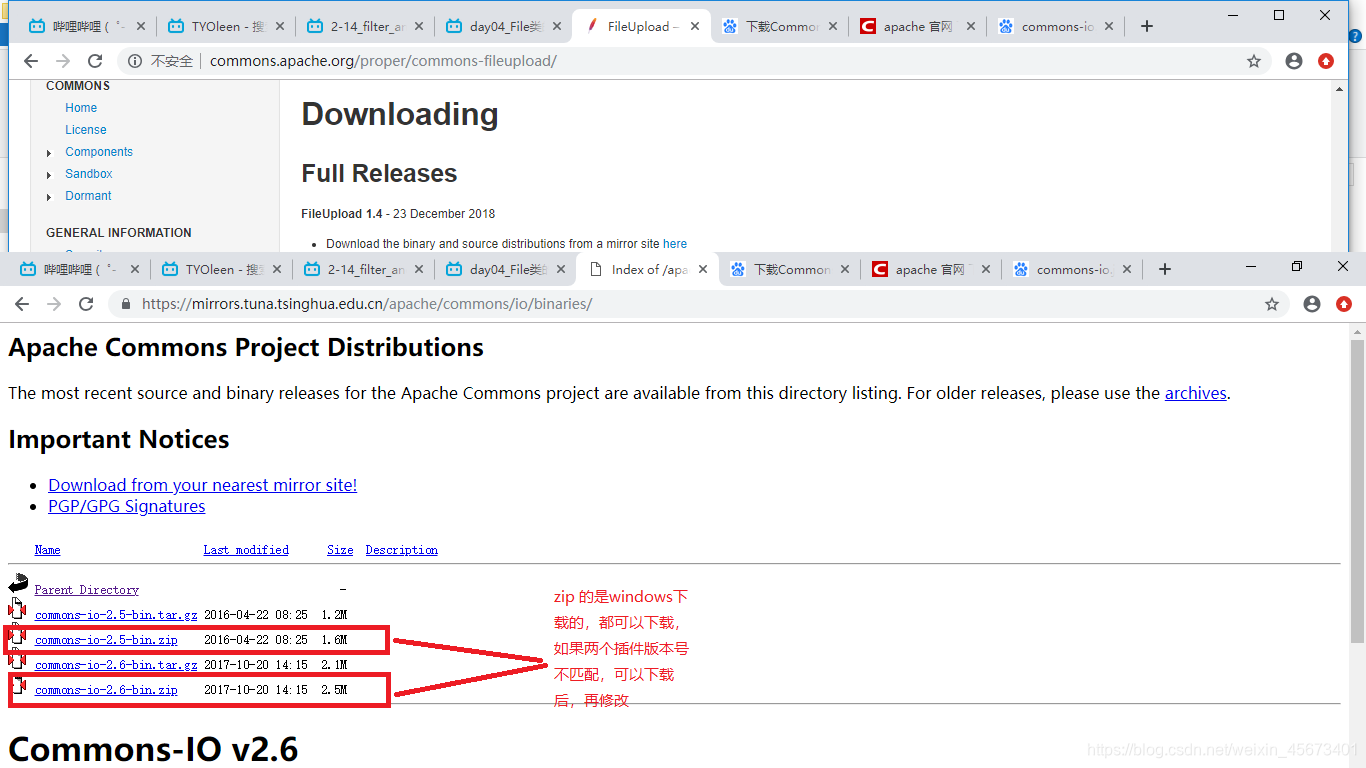
Task: Open new tab in back browser window
Action: pyautogui.click(x=1147, y=26)
